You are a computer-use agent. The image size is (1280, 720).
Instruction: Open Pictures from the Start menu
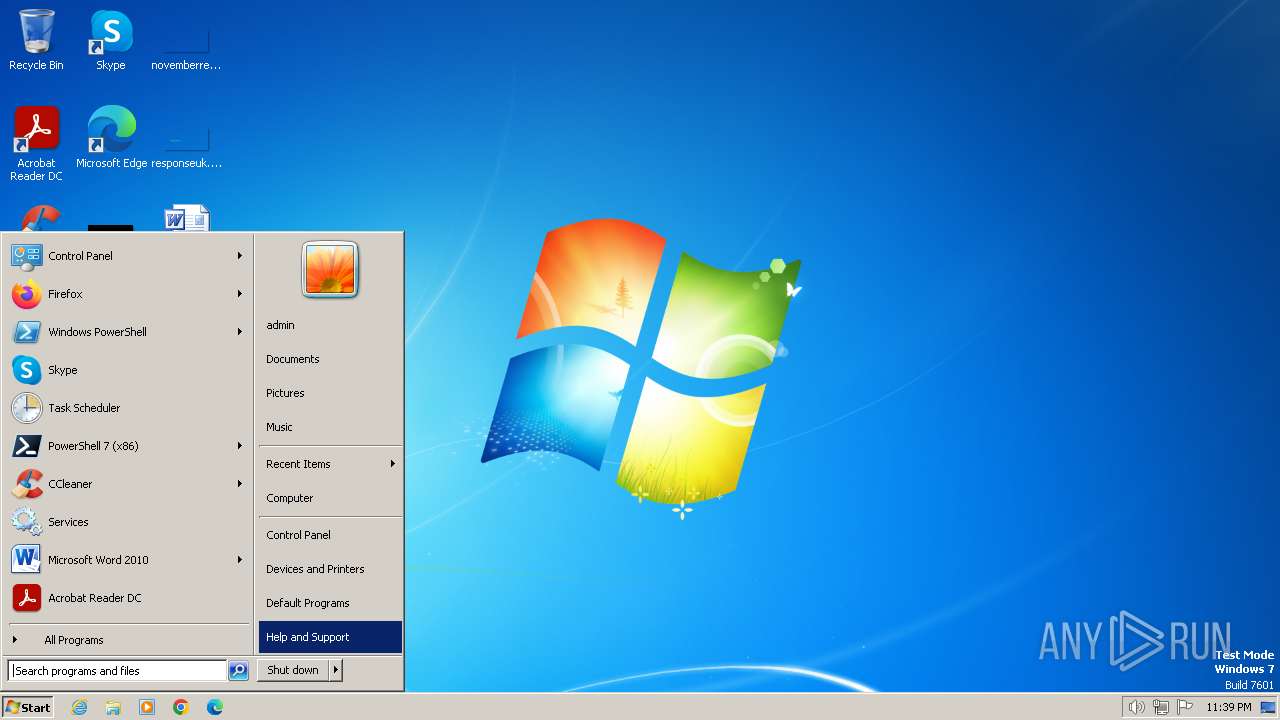point(330,393)
